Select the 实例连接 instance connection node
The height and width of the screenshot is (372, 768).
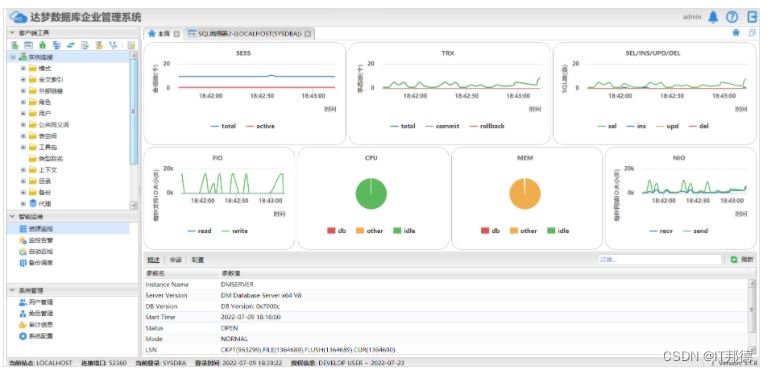(36, 57)
